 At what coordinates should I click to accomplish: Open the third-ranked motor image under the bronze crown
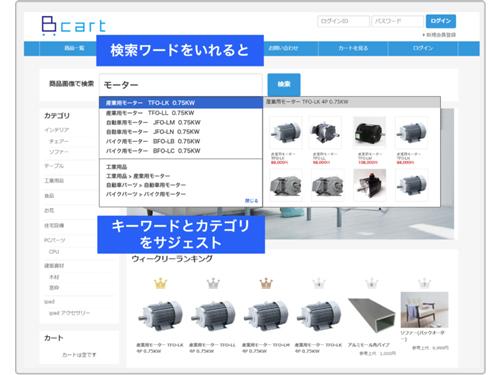tap(266, 315)
